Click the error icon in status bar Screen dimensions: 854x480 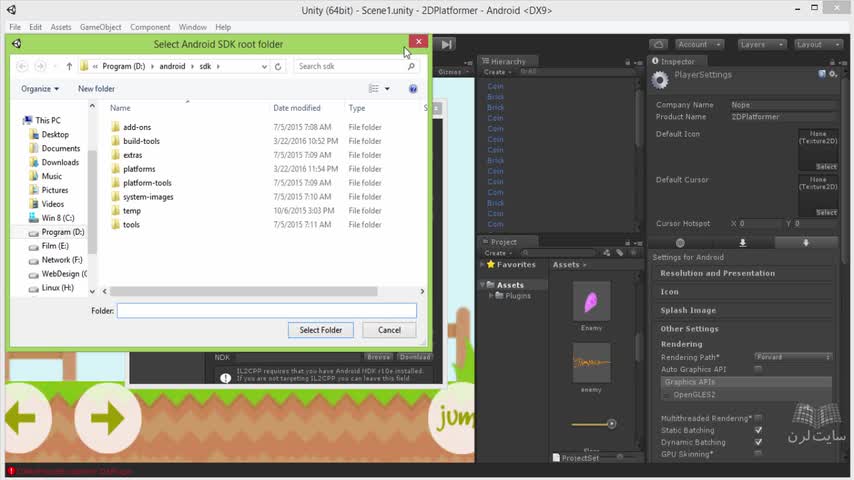pyautogui.click(x=11, y=471)
